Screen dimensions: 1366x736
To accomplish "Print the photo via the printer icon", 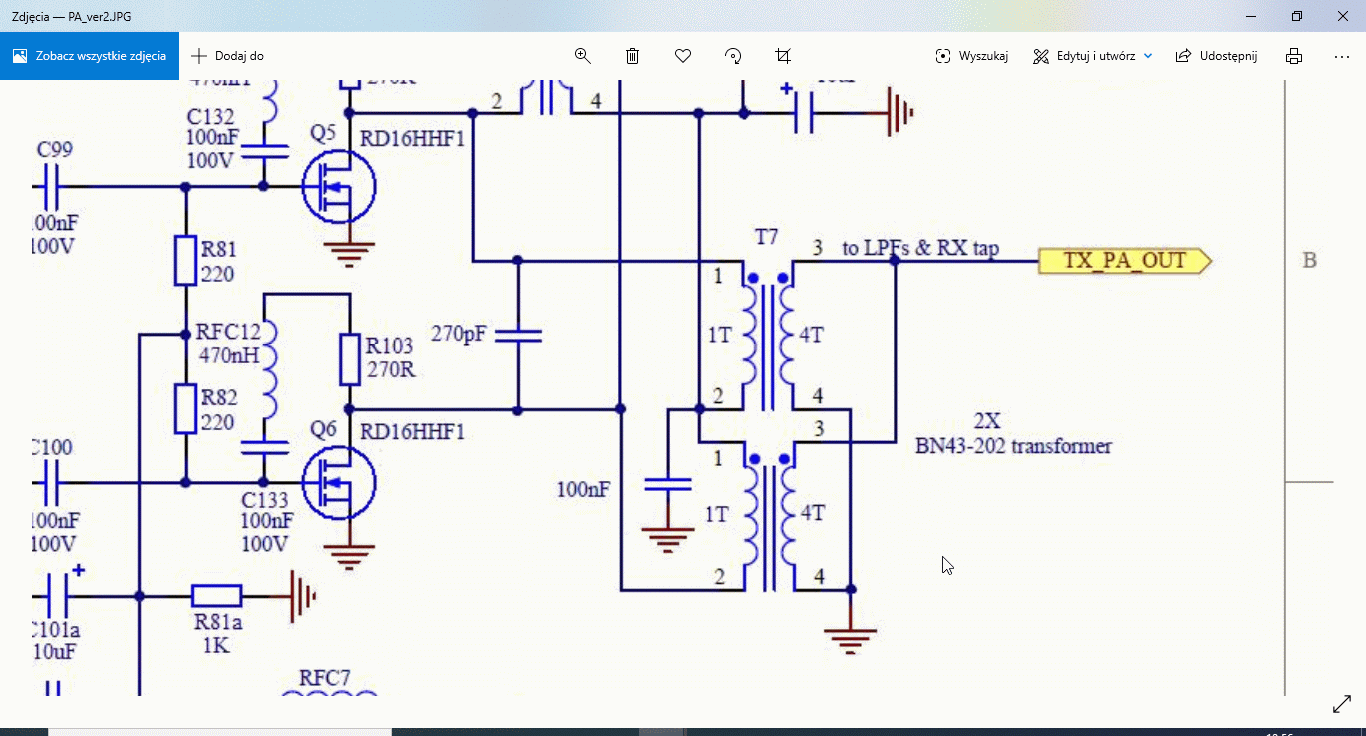I will (1294, 56).
